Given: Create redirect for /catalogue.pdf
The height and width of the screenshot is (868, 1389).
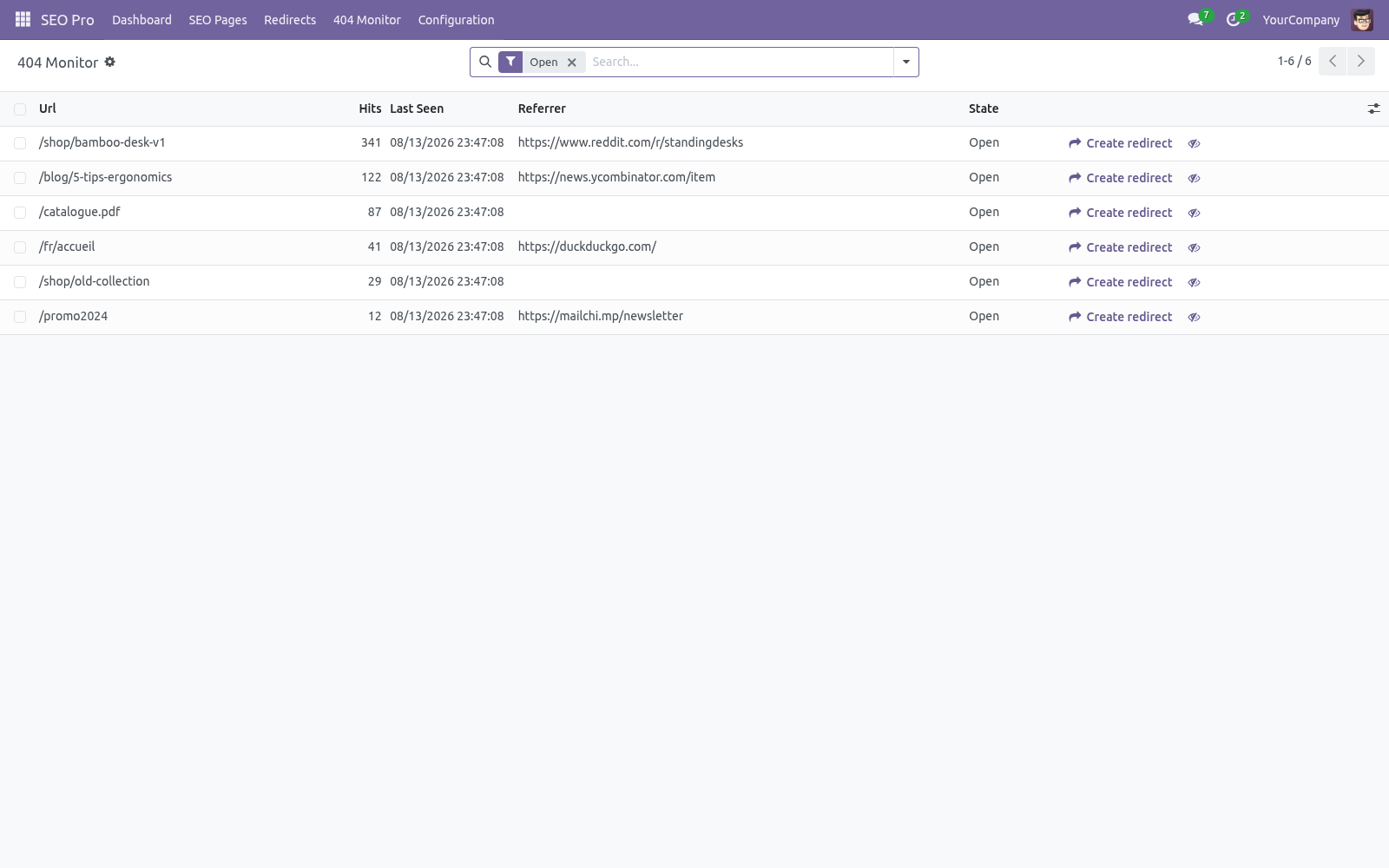Looking at the screenshot, I should (x=1121, y=213).
